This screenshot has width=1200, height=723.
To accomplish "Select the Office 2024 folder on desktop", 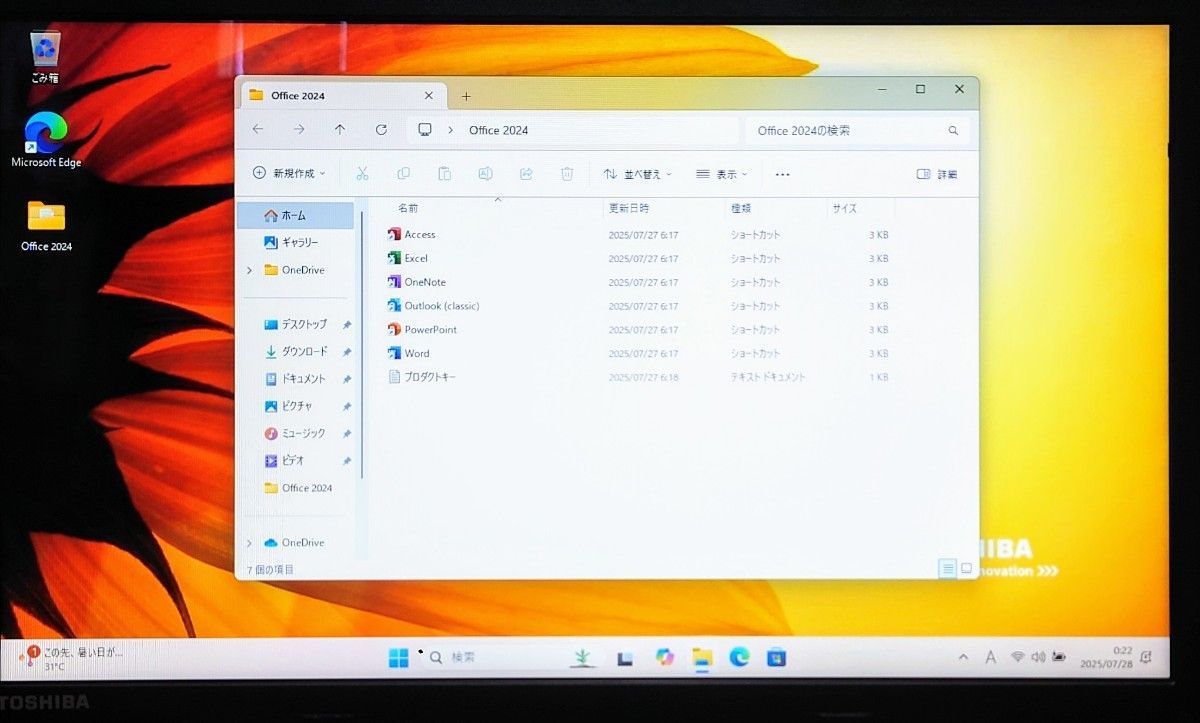I will [47, 226].
